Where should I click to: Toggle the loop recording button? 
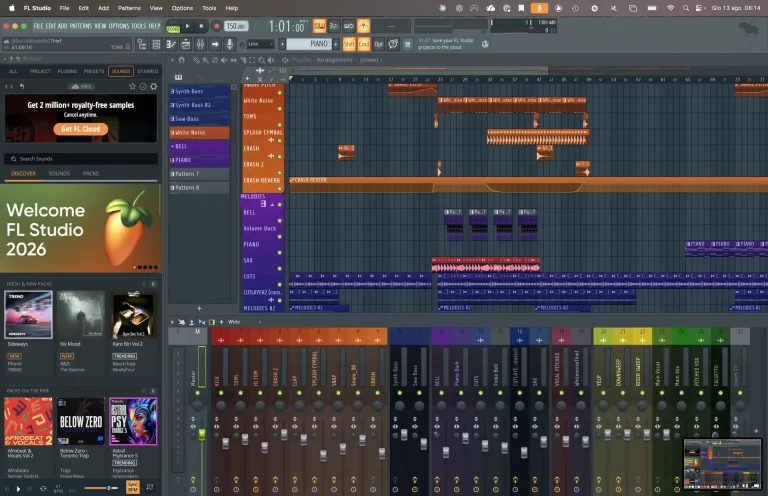point(349,26)
